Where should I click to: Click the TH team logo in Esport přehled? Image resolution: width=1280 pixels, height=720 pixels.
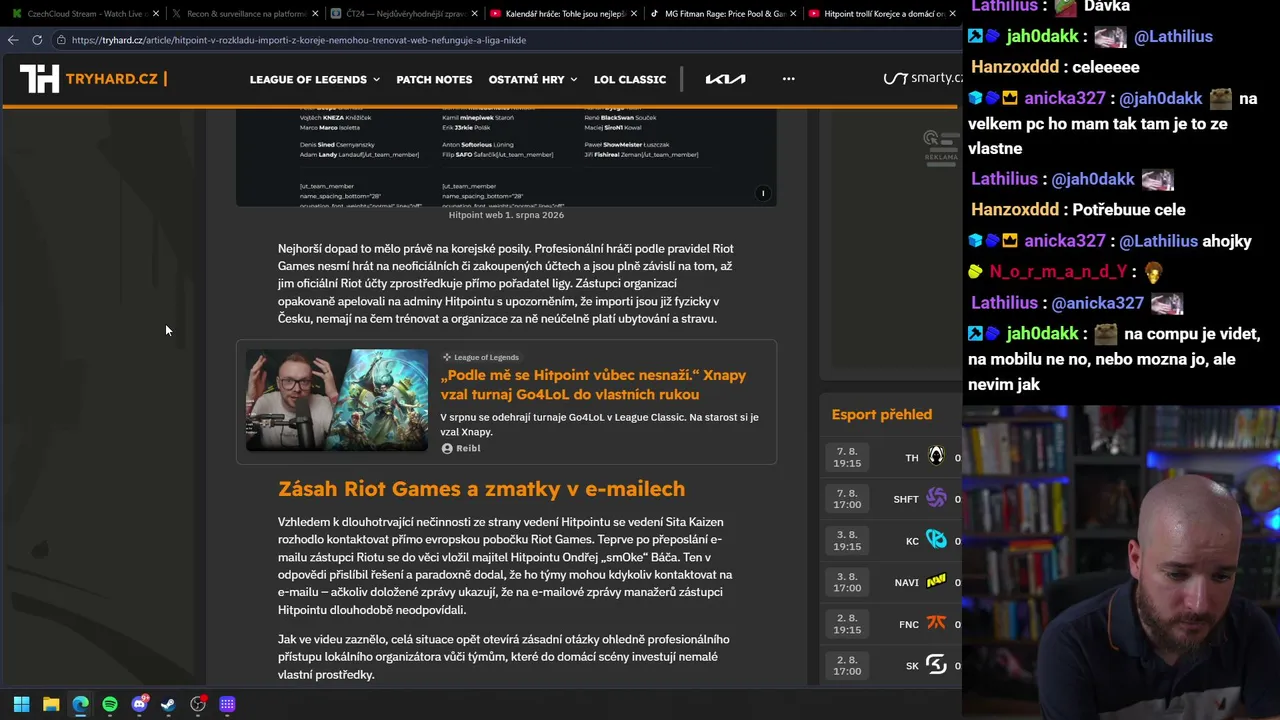pyautogui.click(x=936, y=457)
